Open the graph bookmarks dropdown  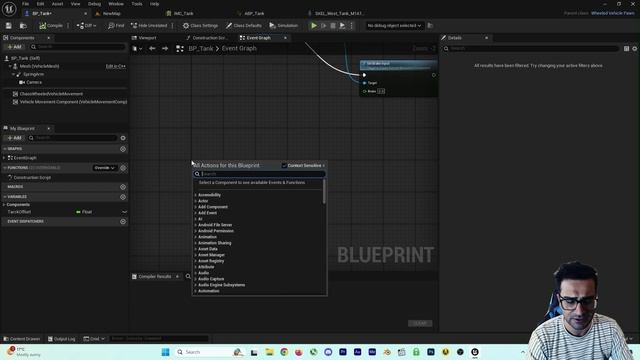(x=137, y=49)
